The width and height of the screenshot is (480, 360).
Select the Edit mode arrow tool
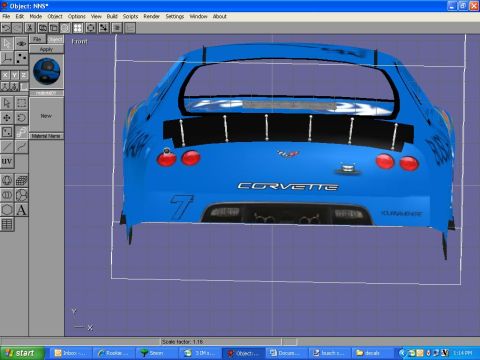(7, 44)
